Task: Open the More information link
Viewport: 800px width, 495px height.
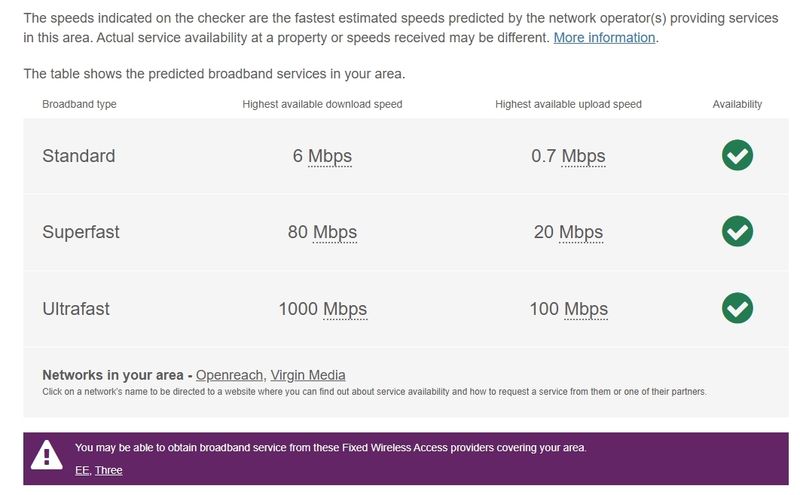Action: click(604, 37)
